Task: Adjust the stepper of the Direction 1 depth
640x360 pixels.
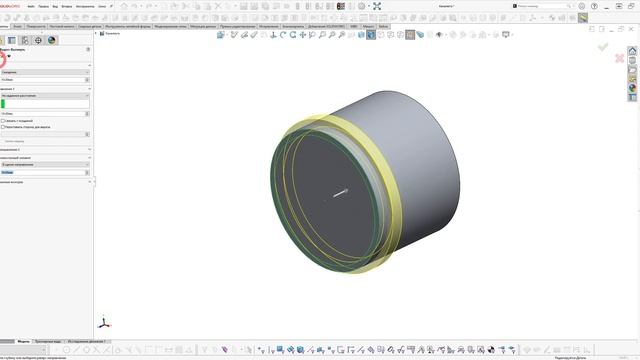Action: (87, 113)
